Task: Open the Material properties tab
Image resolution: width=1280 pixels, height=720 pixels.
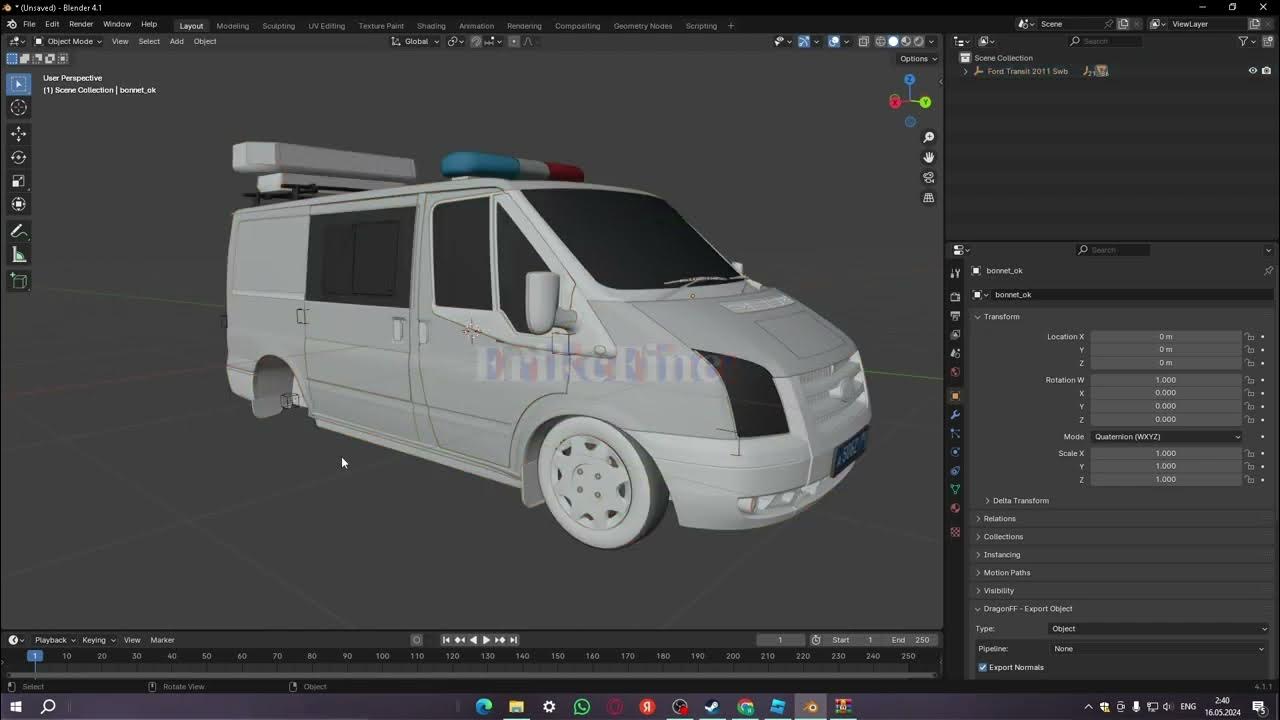Action: tap(955, 508)
